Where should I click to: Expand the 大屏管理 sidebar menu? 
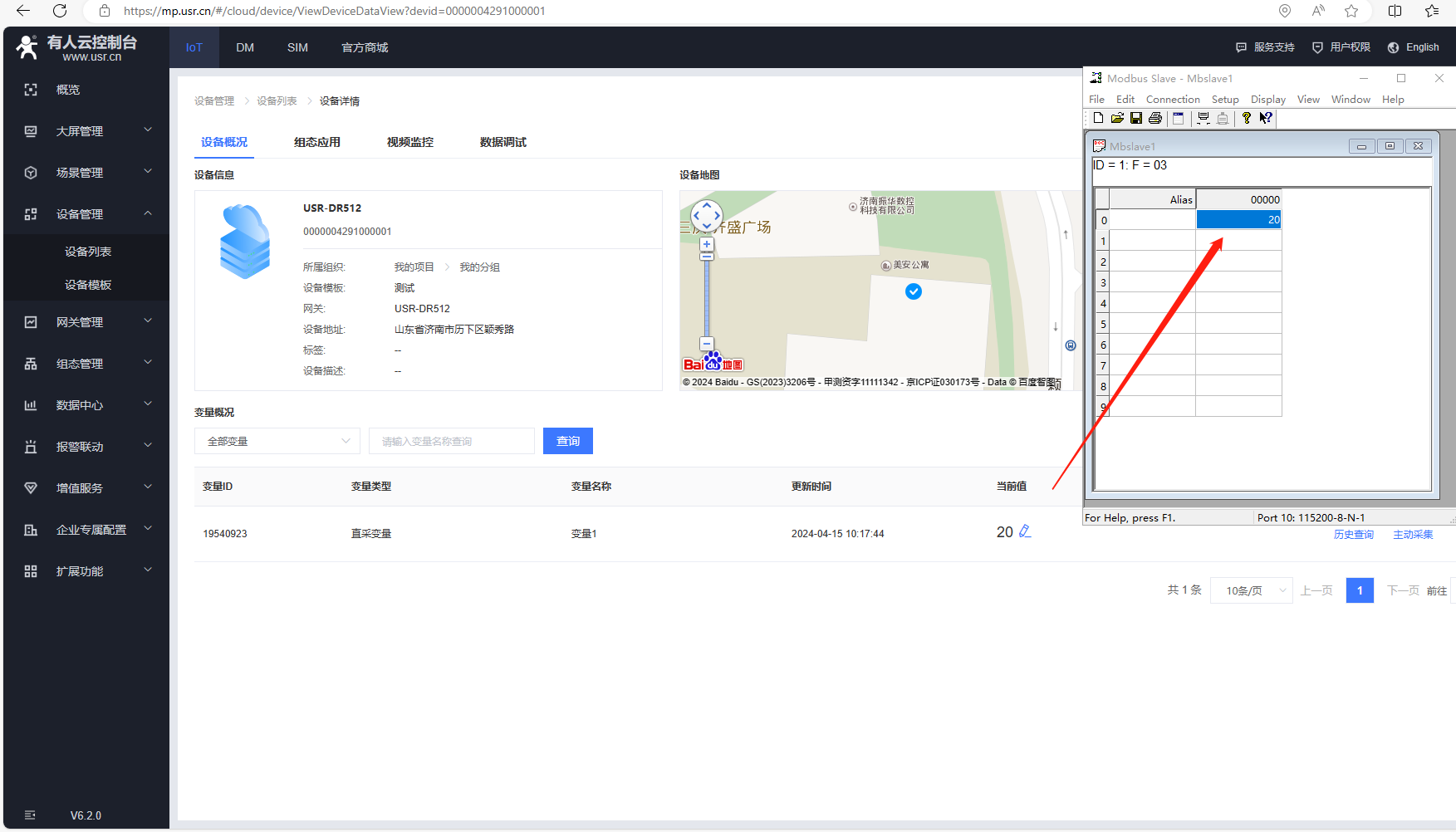[x=148, y=130]
